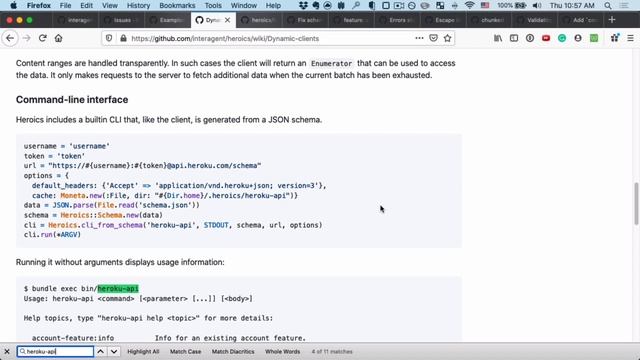Click the 'cli.run(*ARGV)' code line

click(x=52, y=235)
